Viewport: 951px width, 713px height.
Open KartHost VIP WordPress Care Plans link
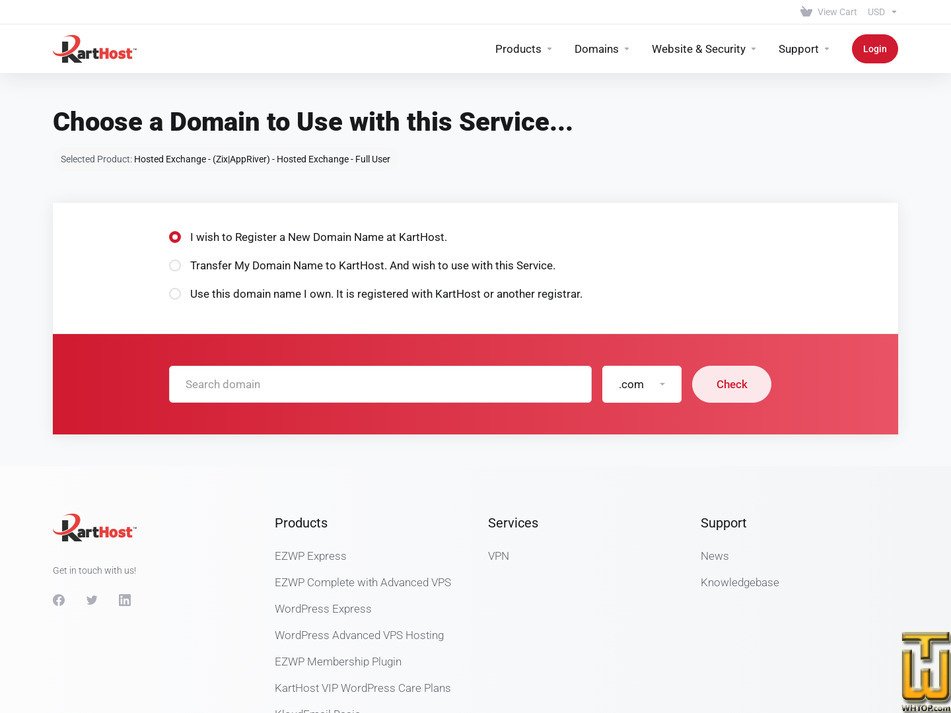(363, 688)
